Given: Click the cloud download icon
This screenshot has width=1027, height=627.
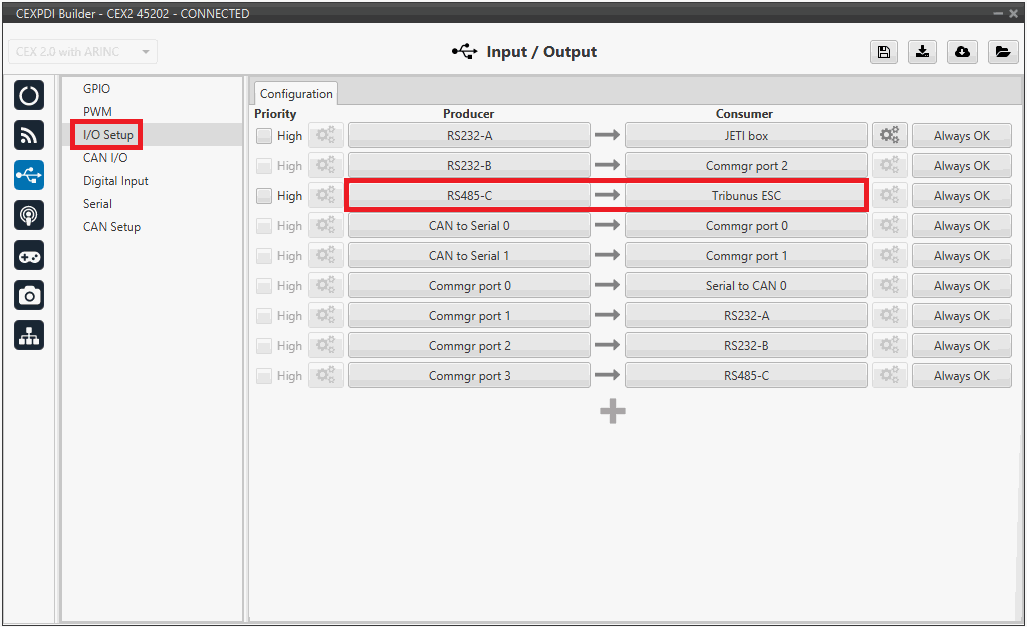Looking at the screenshot, I should [962, 52].
